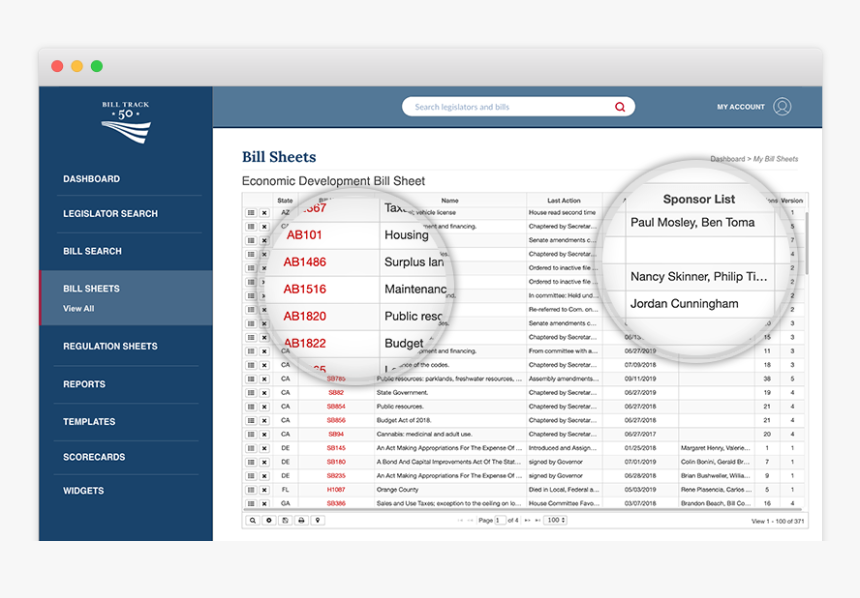Click the print icon in the bottom toolbar

coord(301,520)
